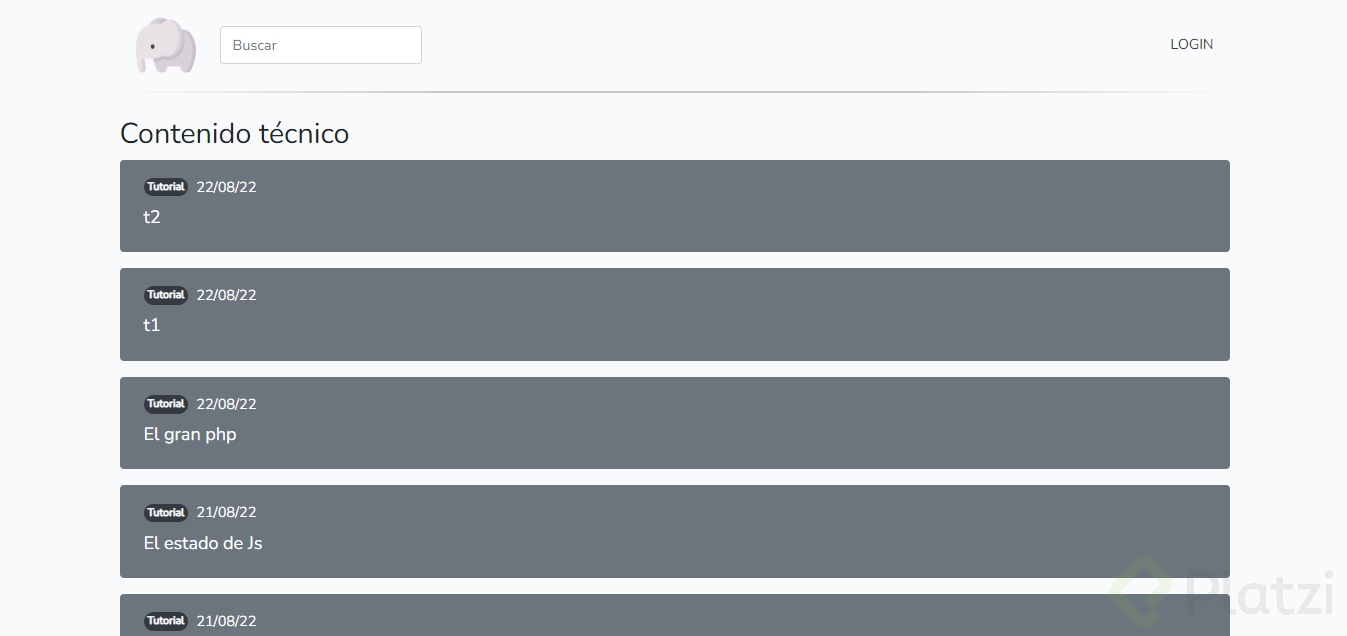Open the El estado de Js post
Image resolution: width=1347 pixels, height=636 pixels.
[x=203, y=543]
